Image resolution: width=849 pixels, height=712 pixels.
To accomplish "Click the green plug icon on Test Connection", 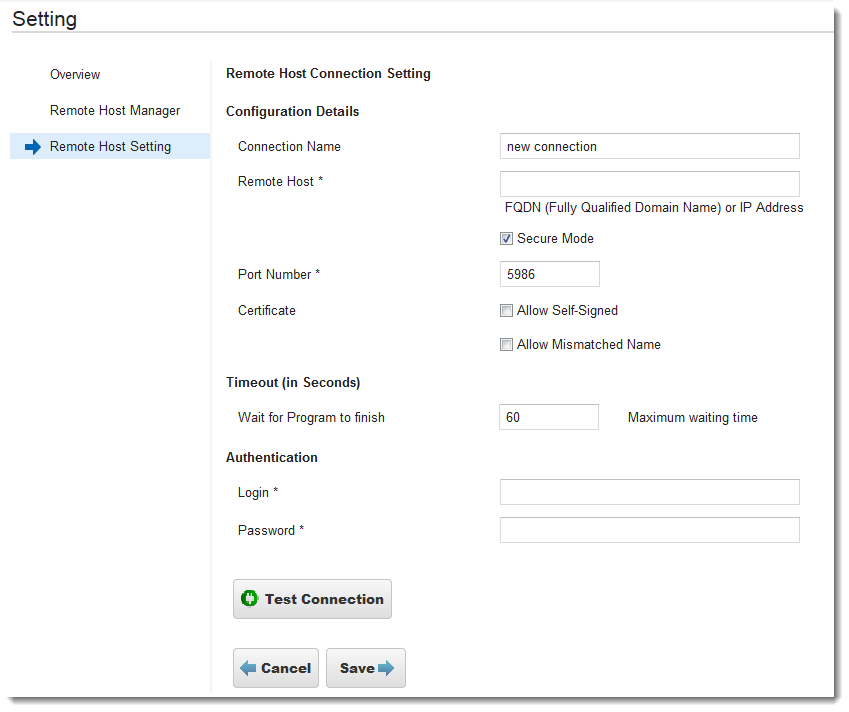I will [x=249, y=598].
